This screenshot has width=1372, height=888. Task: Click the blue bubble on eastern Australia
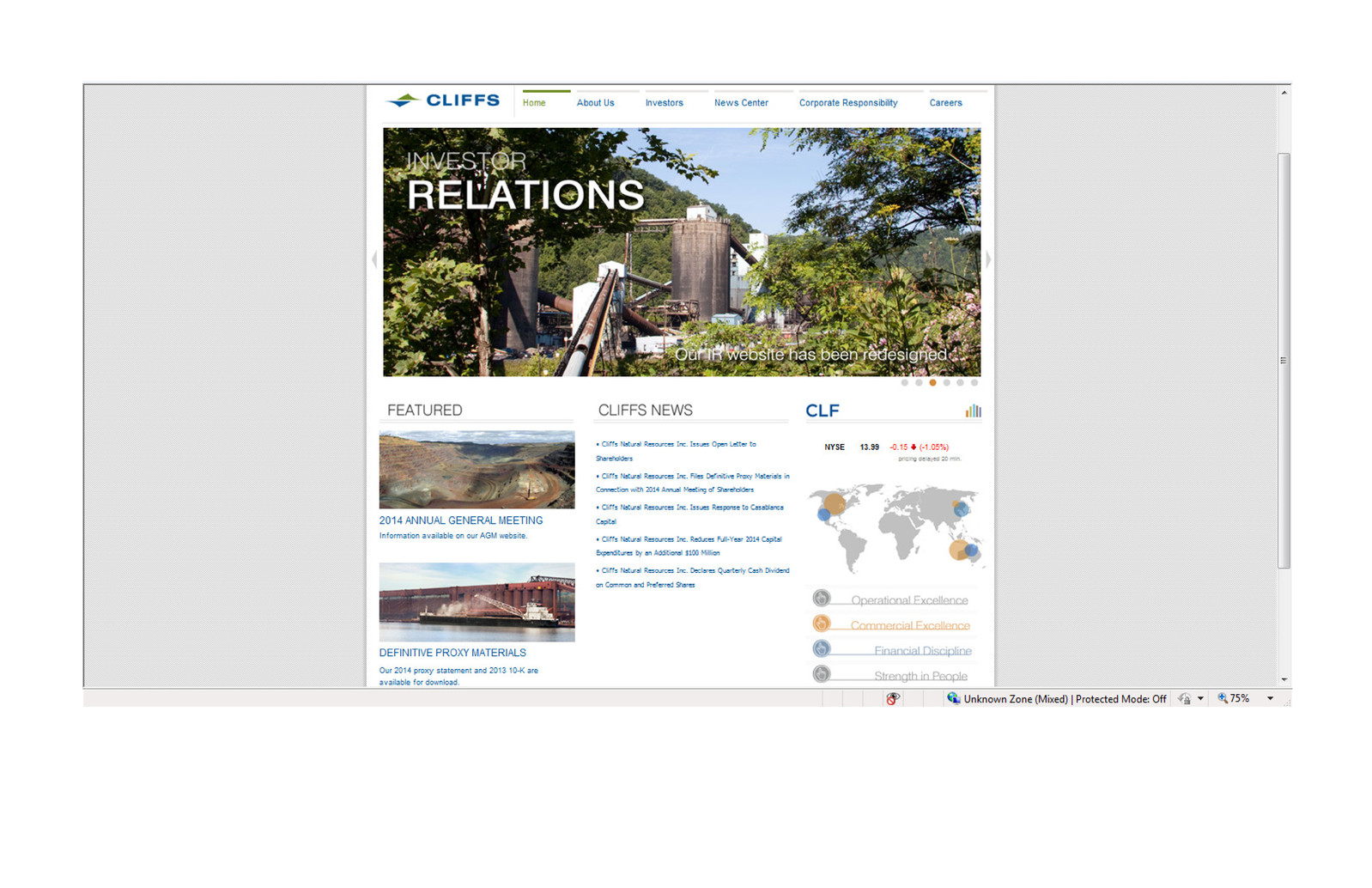pos(972,550)
